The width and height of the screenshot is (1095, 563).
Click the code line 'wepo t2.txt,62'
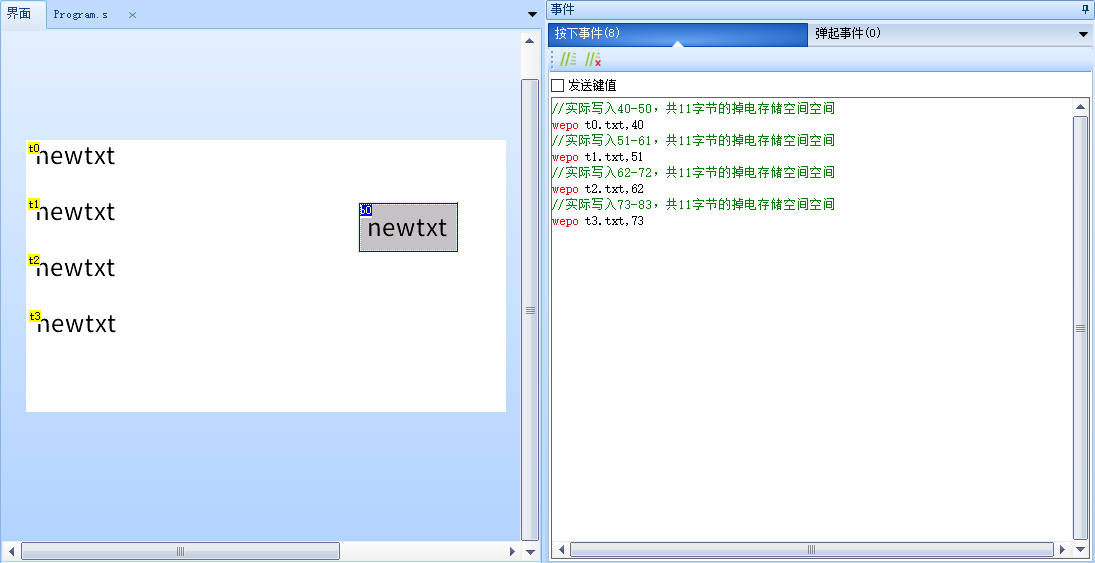tap(598, 189)
